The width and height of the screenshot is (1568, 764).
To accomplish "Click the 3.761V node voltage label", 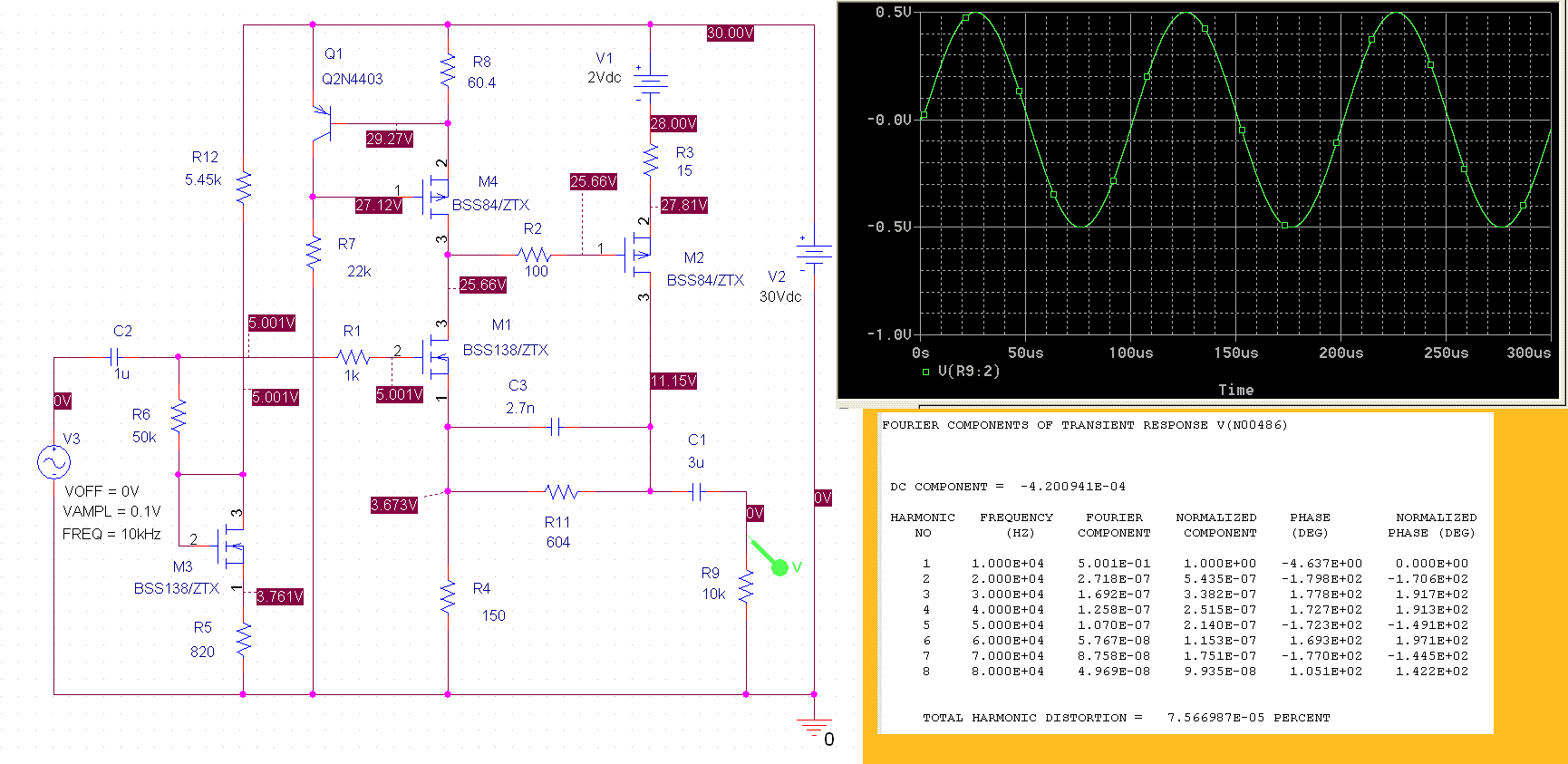I will (x=280, y=596).
